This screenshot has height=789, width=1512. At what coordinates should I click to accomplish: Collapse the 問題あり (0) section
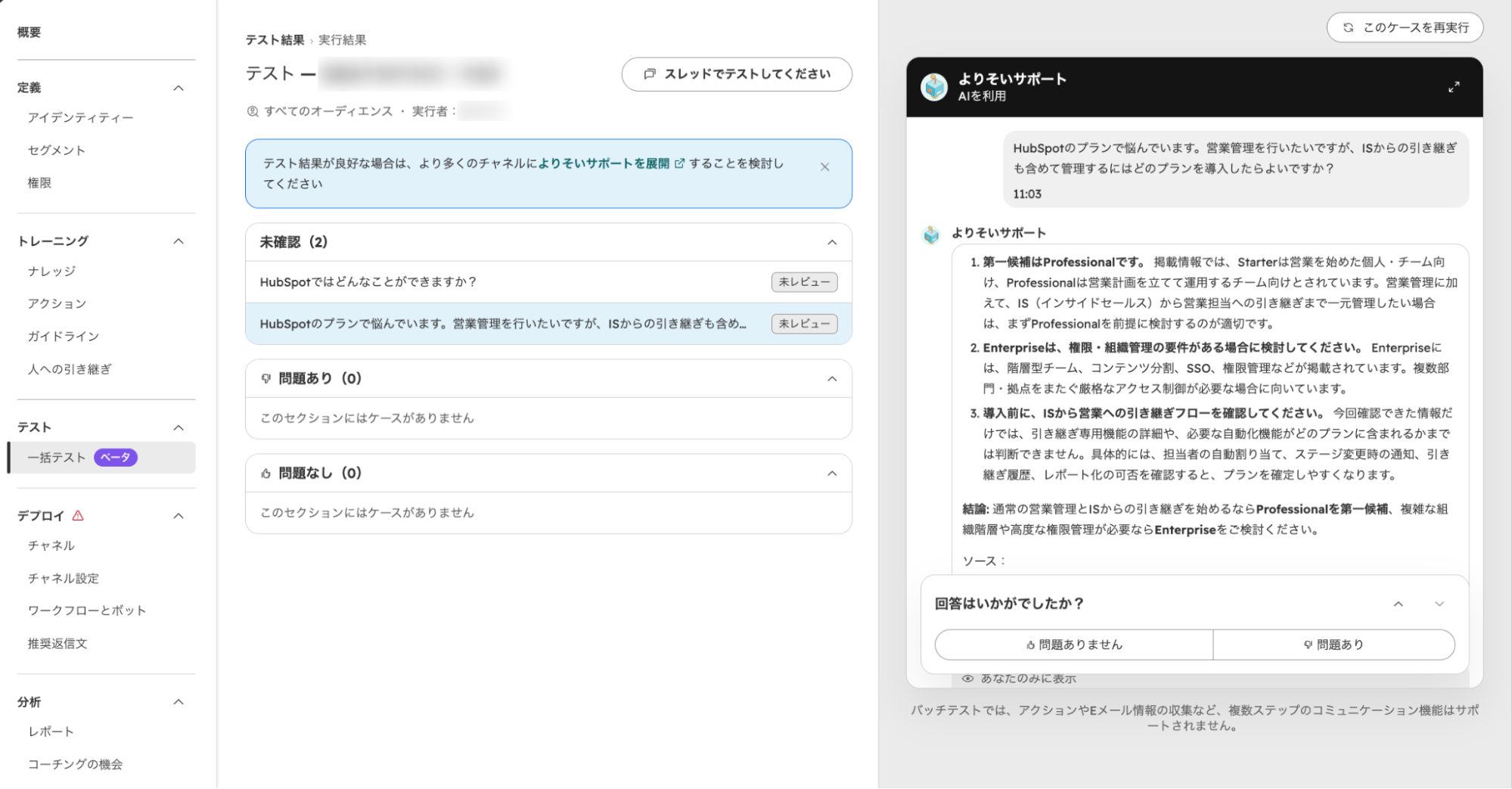click(x=832, y=379)
